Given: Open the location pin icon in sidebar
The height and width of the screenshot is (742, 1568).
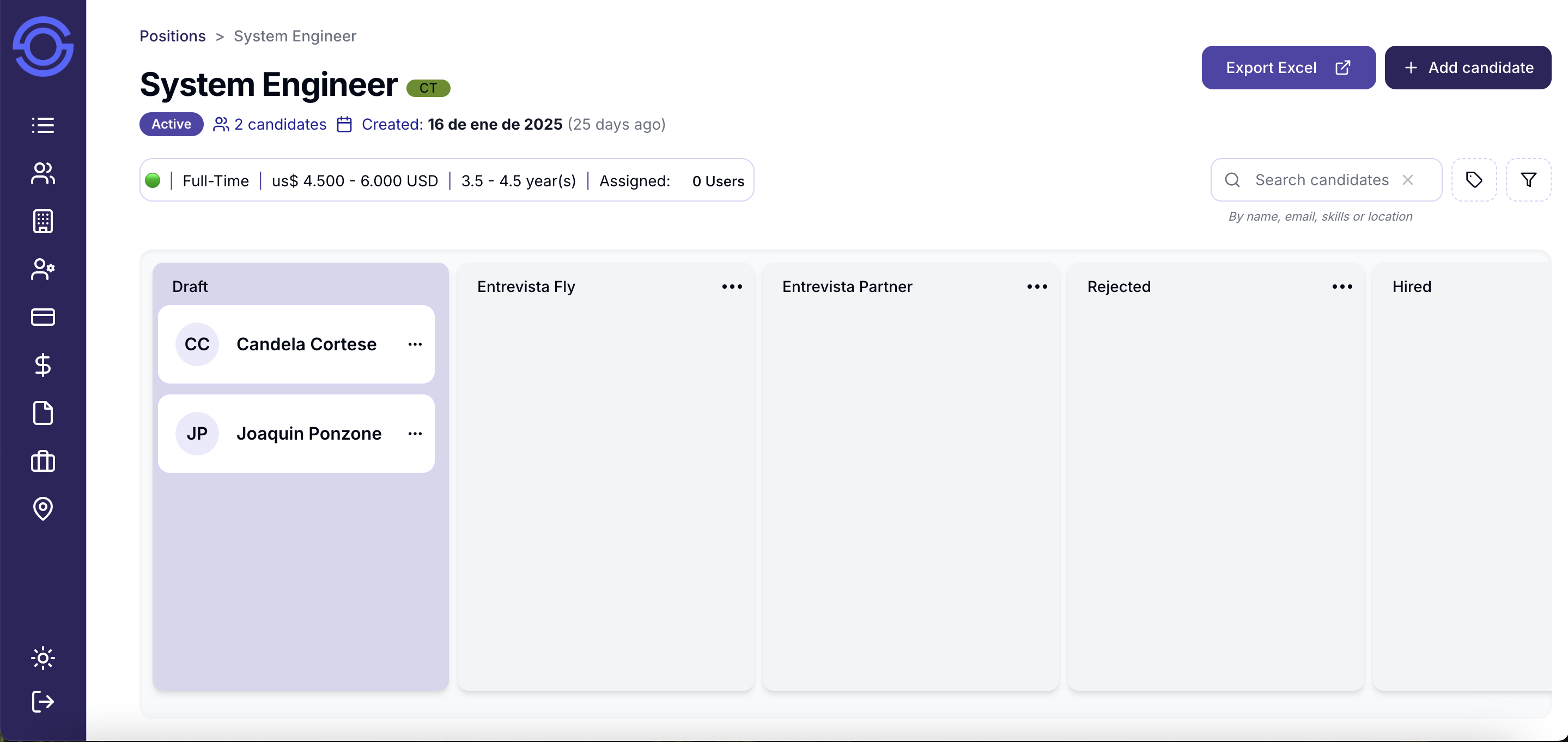Looking at the screenshot, I should tap(42, 508).
